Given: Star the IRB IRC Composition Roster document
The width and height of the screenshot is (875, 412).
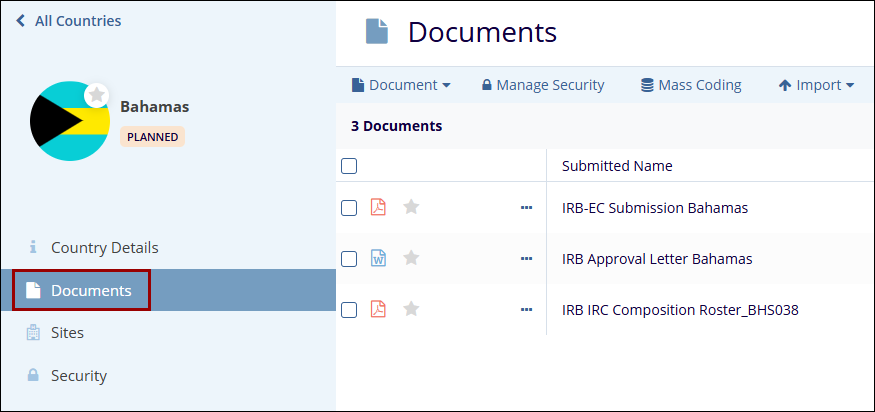Looking at the screenshot, I should (411, 309).
